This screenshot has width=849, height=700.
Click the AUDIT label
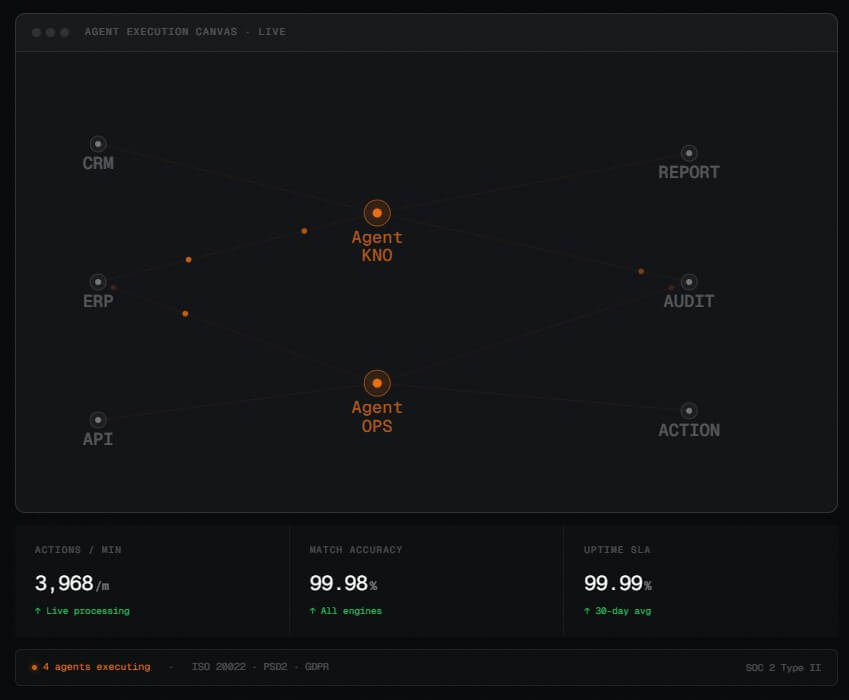coord(689,301)
